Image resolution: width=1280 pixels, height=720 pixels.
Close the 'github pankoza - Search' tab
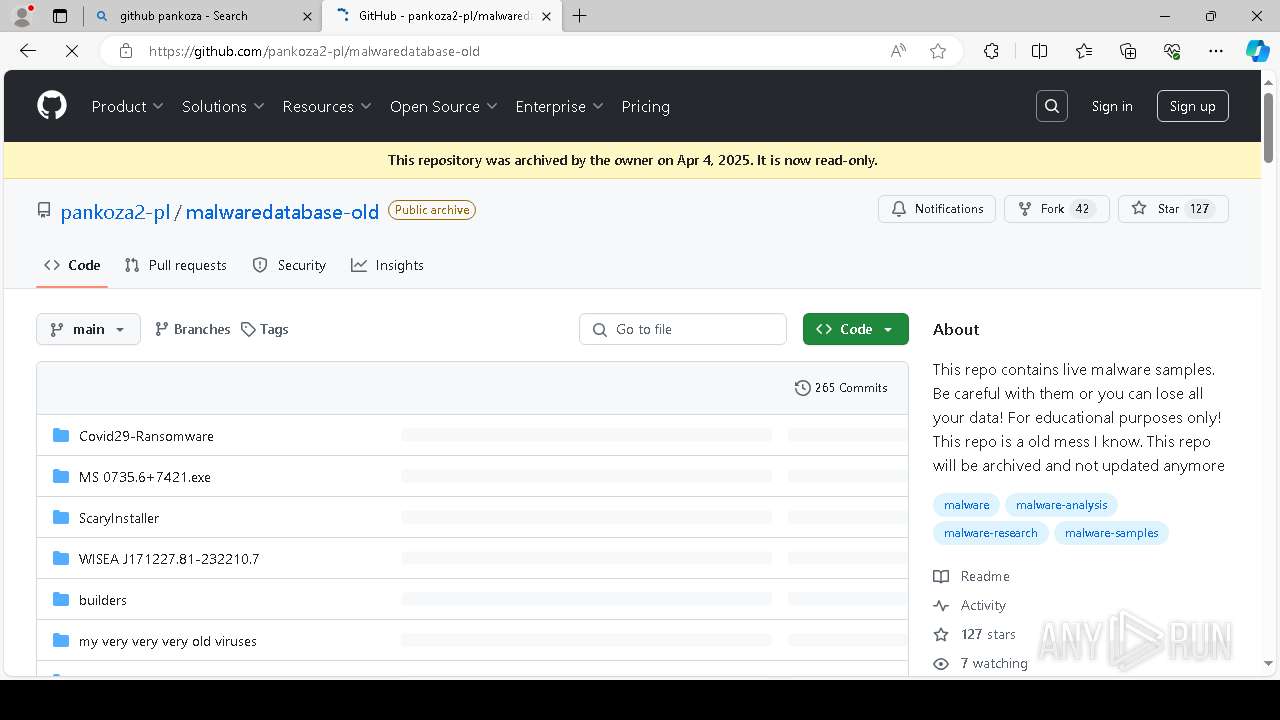point(307,16)
